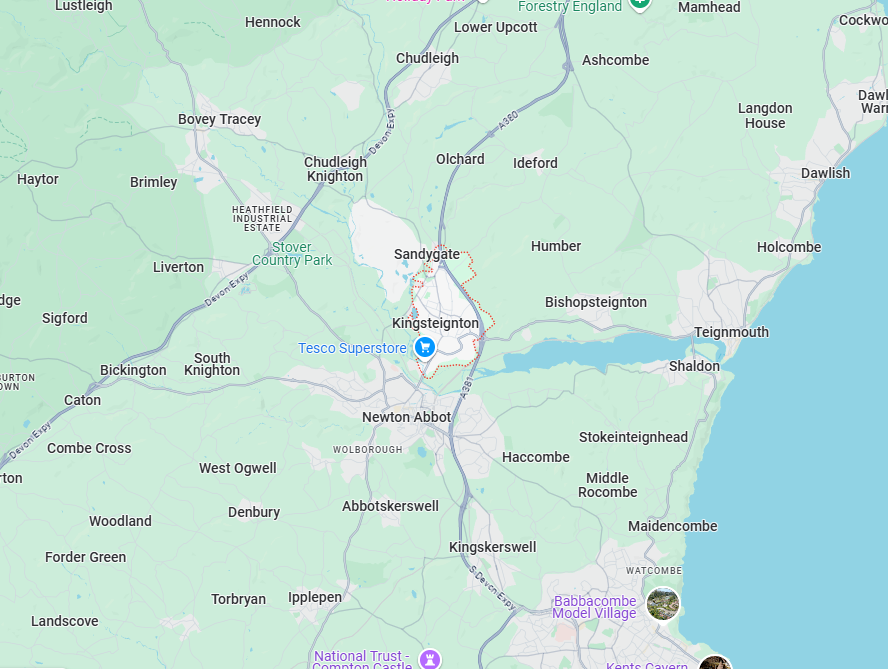Open the Kents Cavern photo marker

point(715,663)
